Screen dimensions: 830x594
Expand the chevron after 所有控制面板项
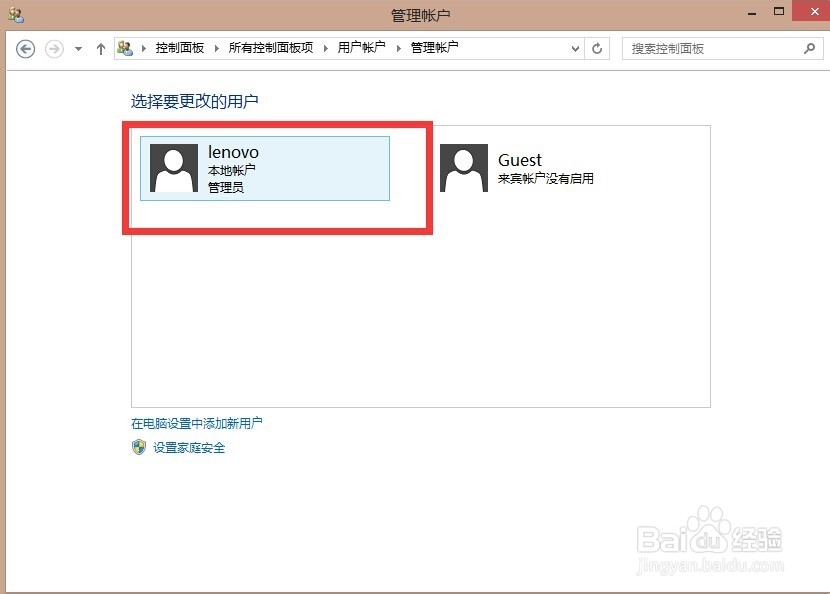point(326,48)
